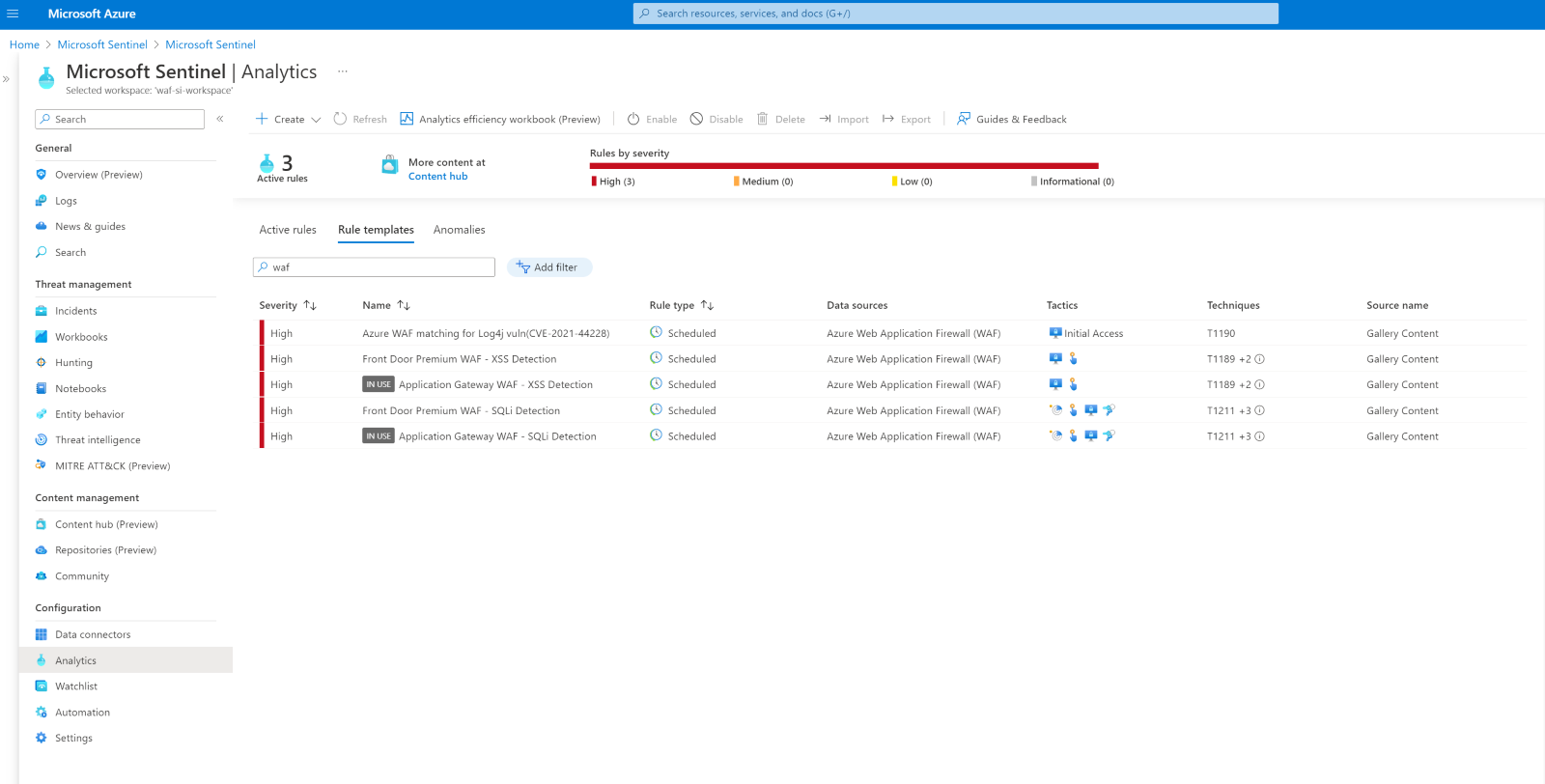Go to Home breadcrumb
Screen dimensions: 1545x784
pyautogui.click(x=24, y=44)
